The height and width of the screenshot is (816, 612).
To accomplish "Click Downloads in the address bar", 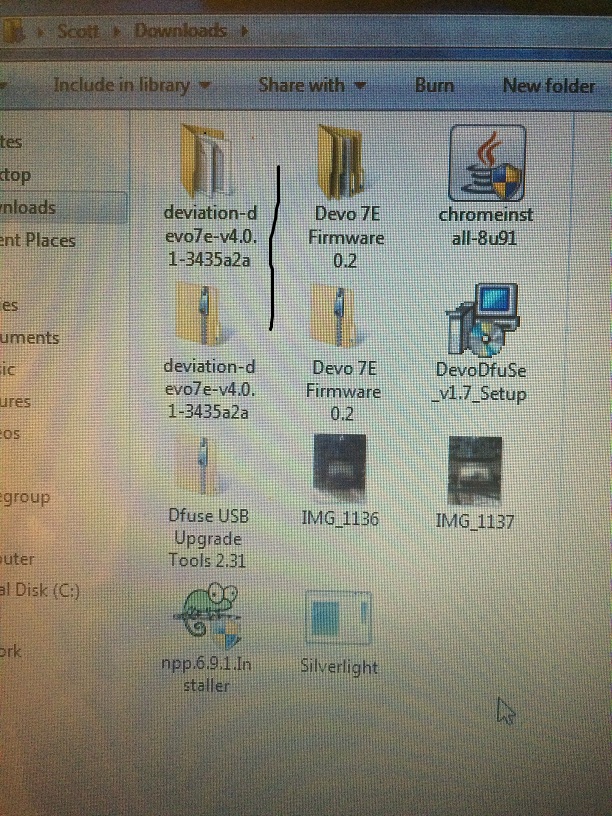I will tap(180, 31).
